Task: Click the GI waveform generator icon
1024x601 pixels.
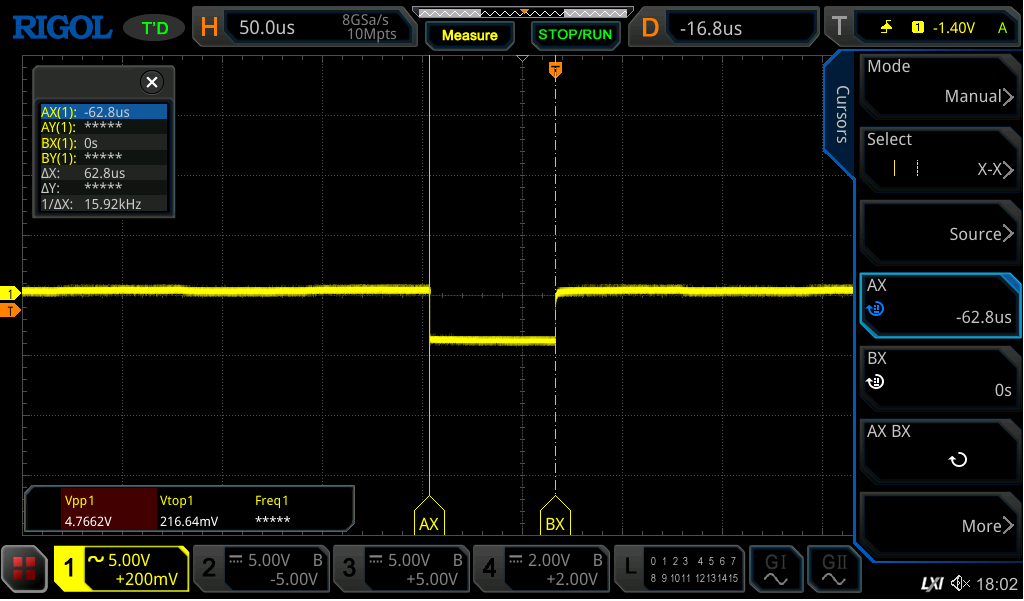Action: (775, 569)
